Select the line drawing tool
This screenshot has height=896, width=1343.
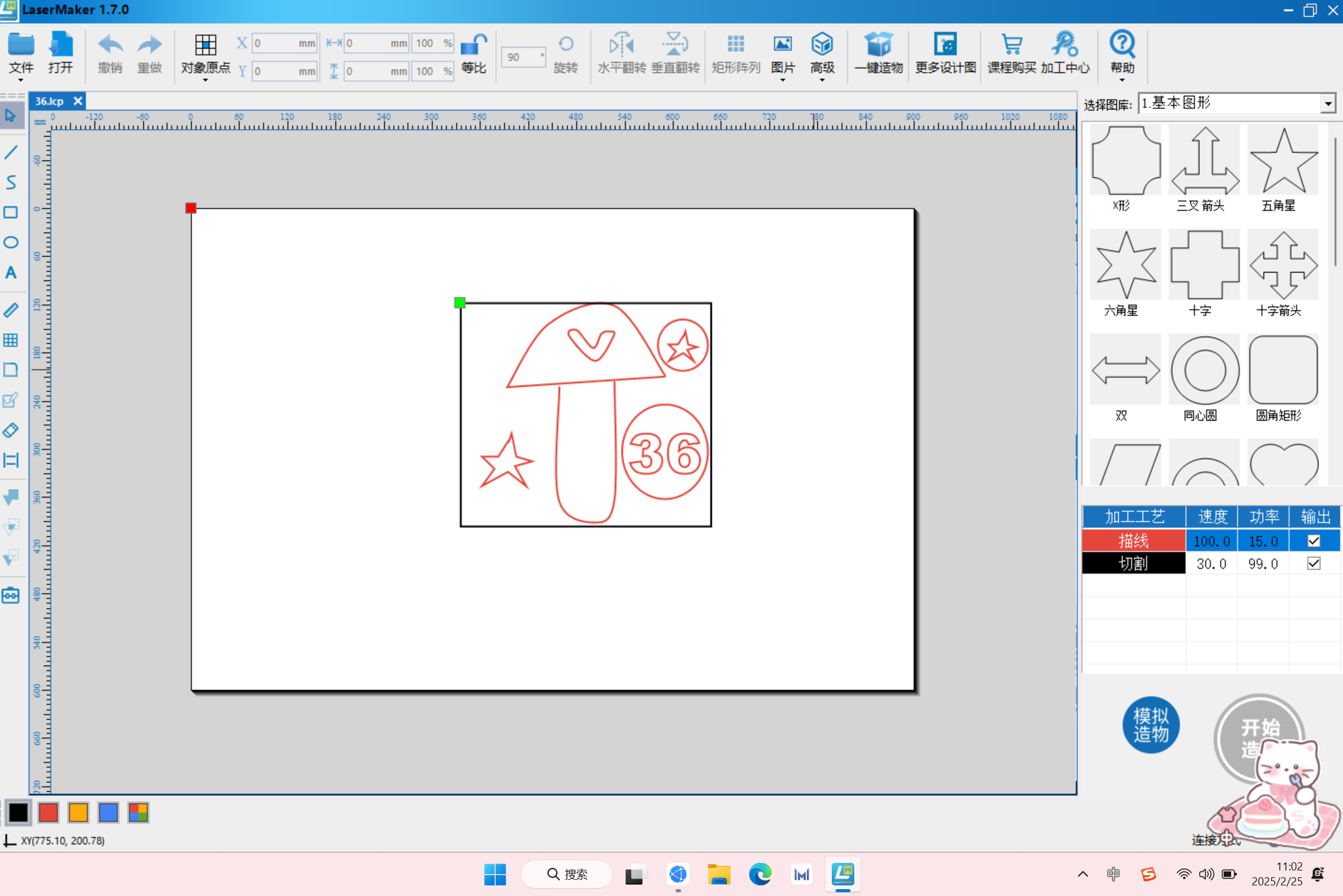11,152
